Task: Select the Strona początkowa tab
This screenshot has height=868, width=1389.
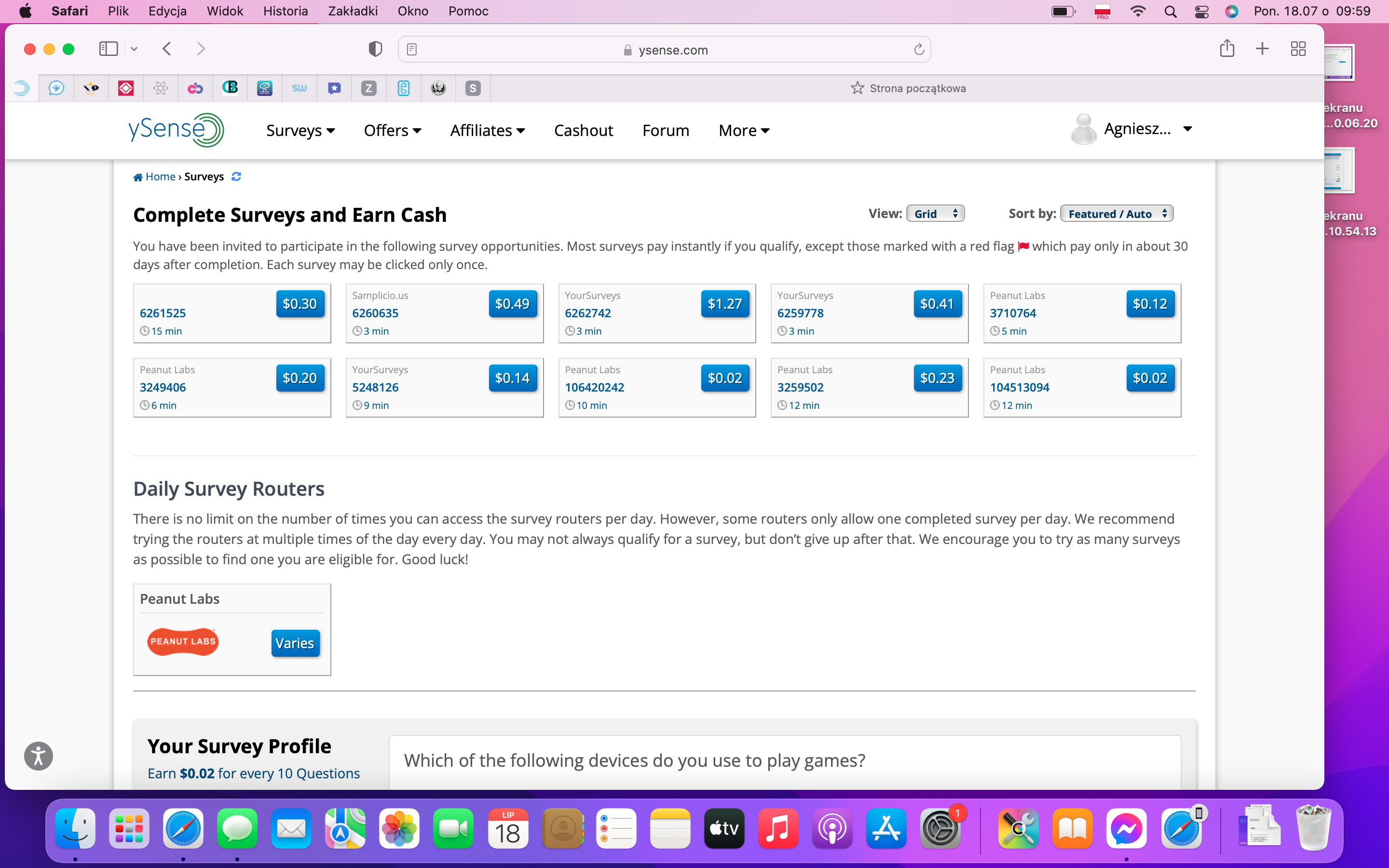Action: pyautogui.click(x=908, y=88)
